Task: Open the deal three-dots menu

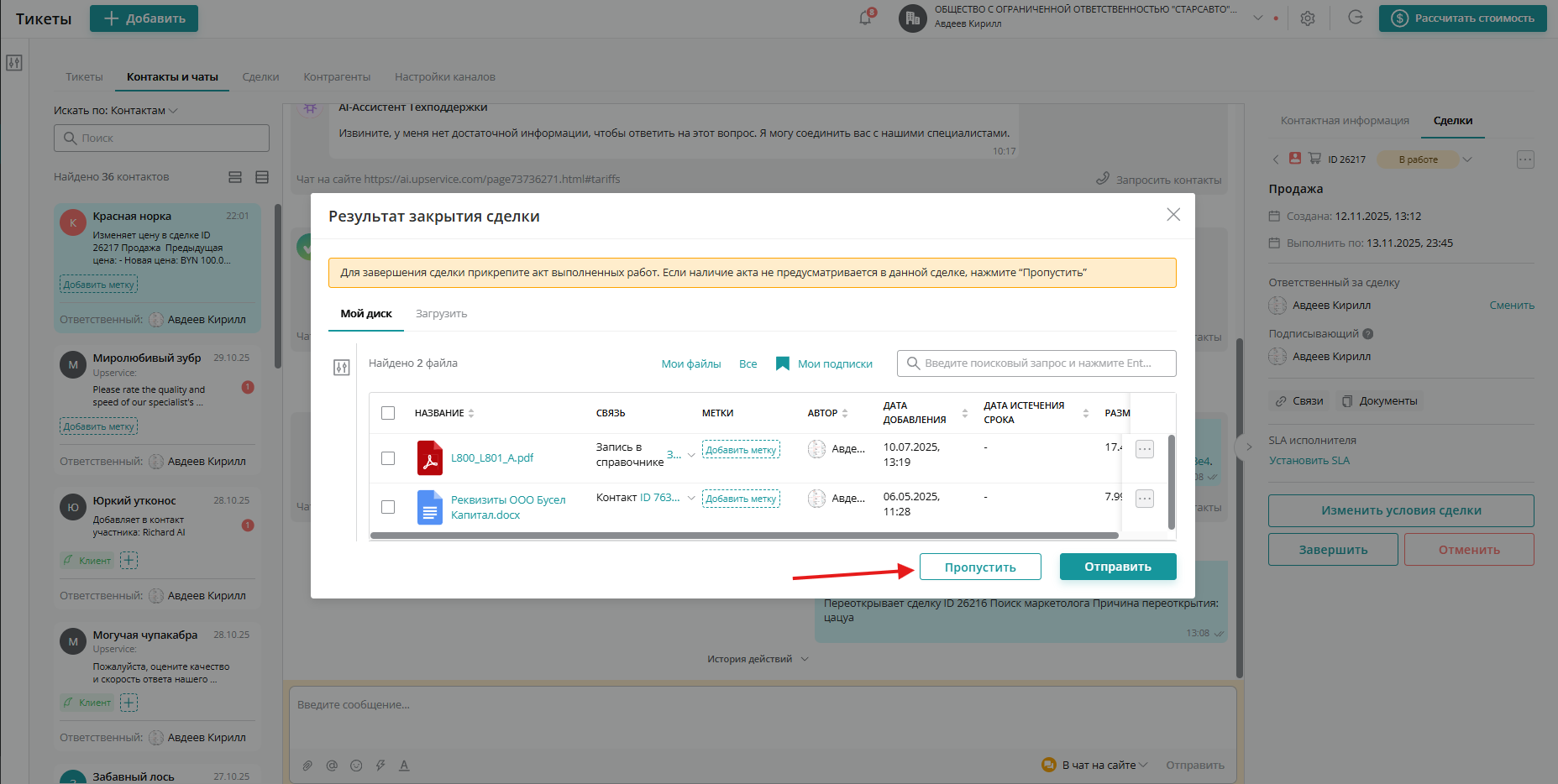Action: click(x=1525, y=159)
